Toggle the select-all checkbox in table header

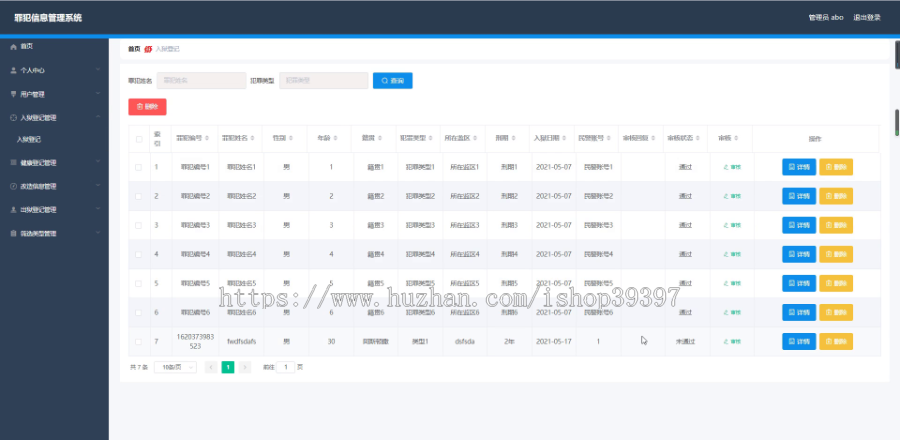click(x=138, y=139)
